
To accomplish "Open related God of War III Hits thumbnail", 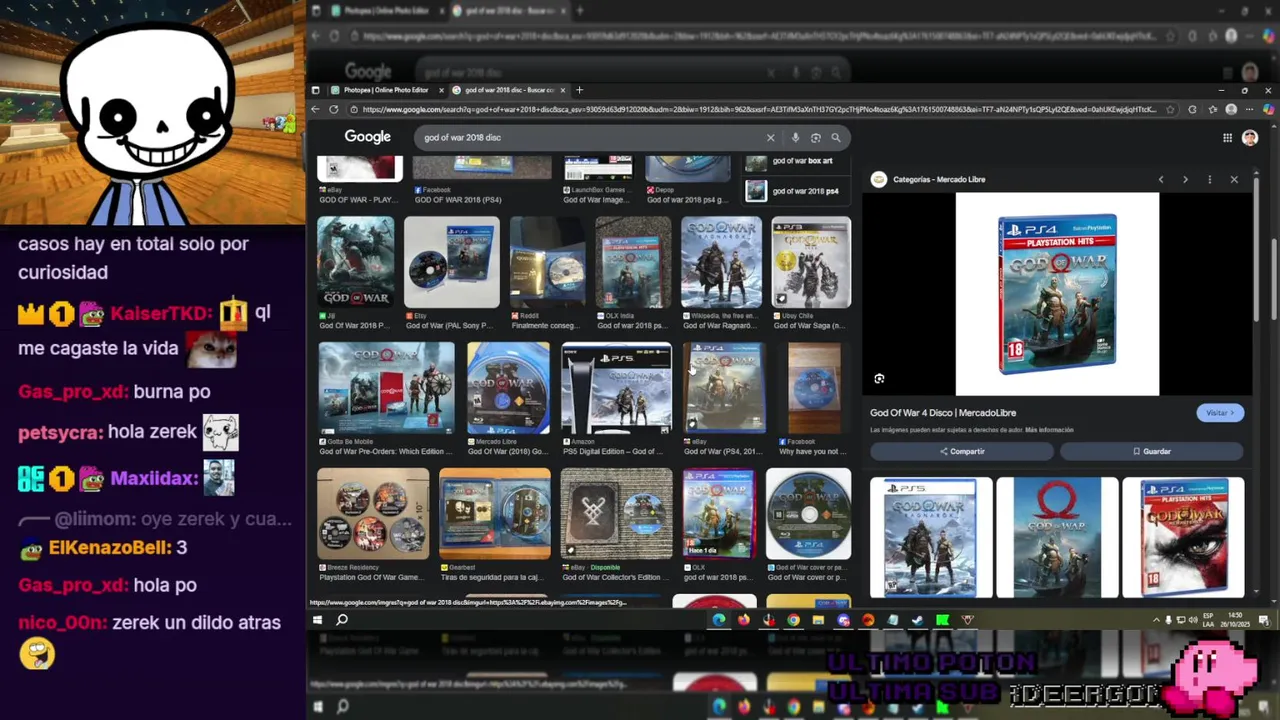I will tap(1183, 538).
